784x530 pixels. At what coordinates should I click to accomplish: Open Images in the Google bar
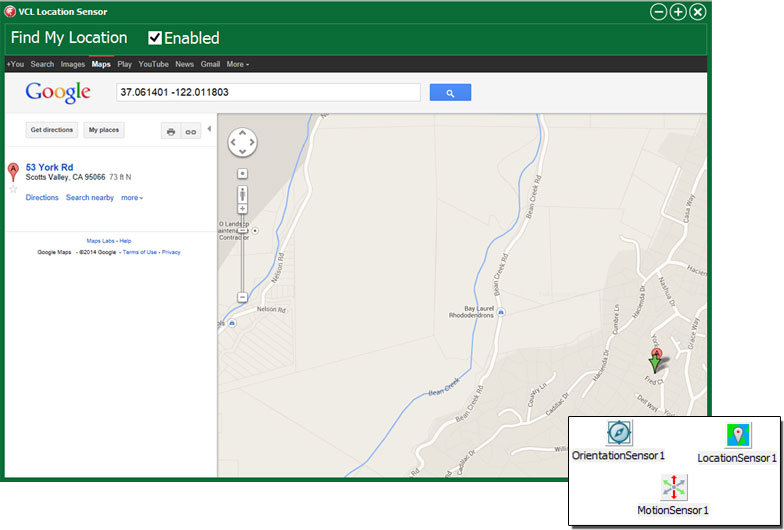(x=72, y=64)
